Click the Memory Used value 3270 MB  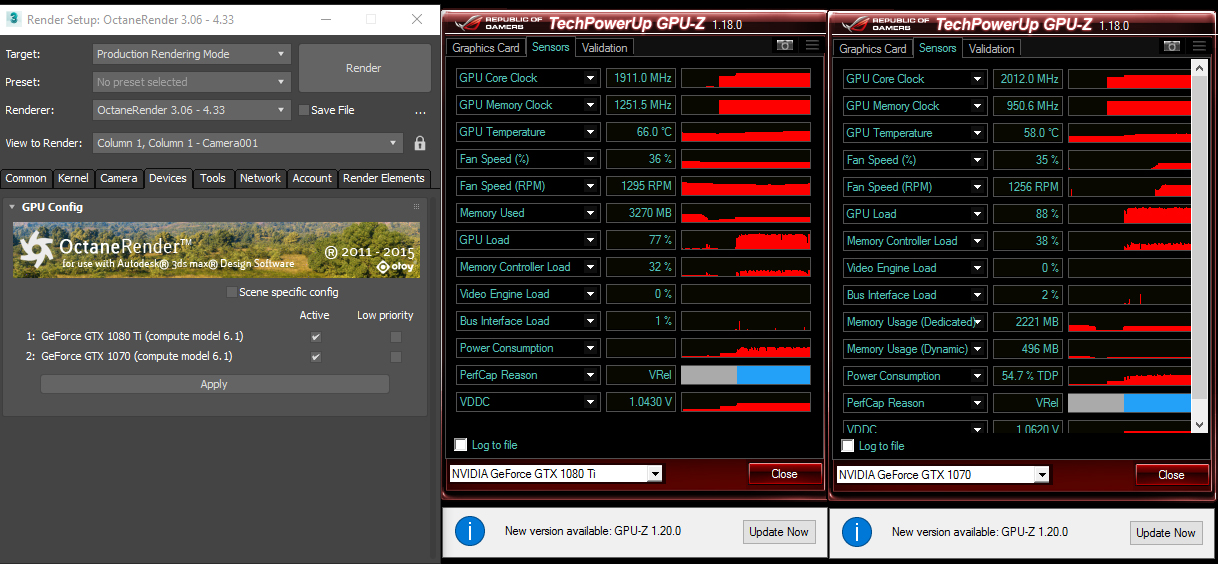pos(641,213)
